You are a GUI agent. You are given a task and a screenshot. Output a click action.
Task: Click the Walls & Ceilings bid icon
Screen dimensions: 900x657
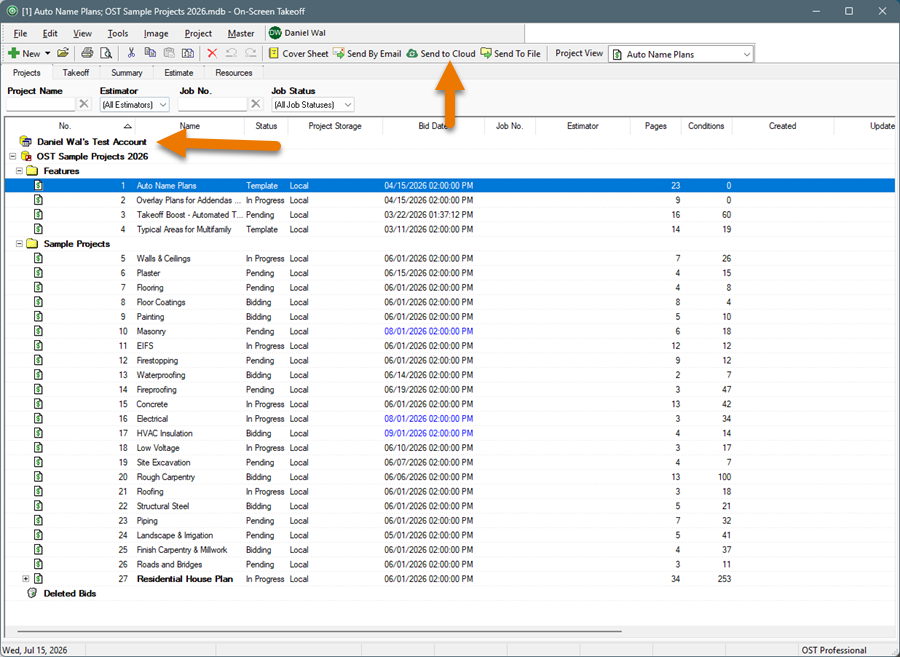(x=38, y=258)
